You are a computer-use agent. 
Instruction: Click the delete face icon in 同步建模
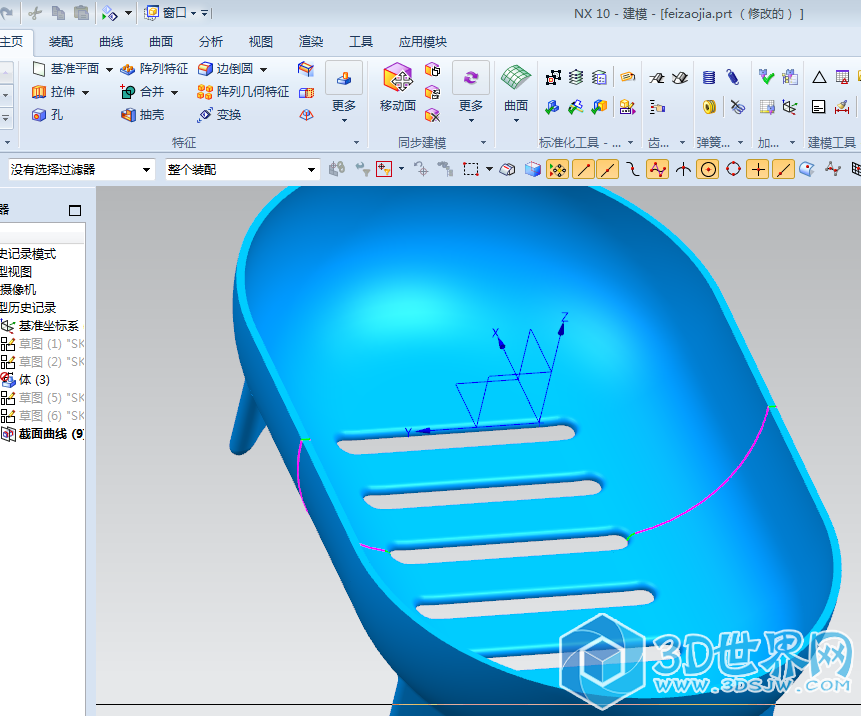pyautogui.click(x=432, y=115)
